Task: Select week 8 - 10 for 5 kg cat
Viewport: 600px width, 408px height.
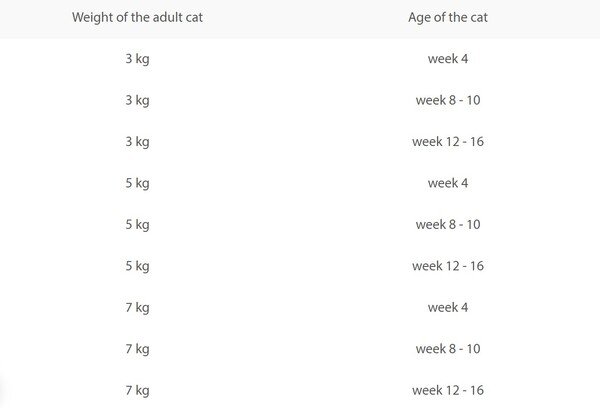Action: (448, 224)
